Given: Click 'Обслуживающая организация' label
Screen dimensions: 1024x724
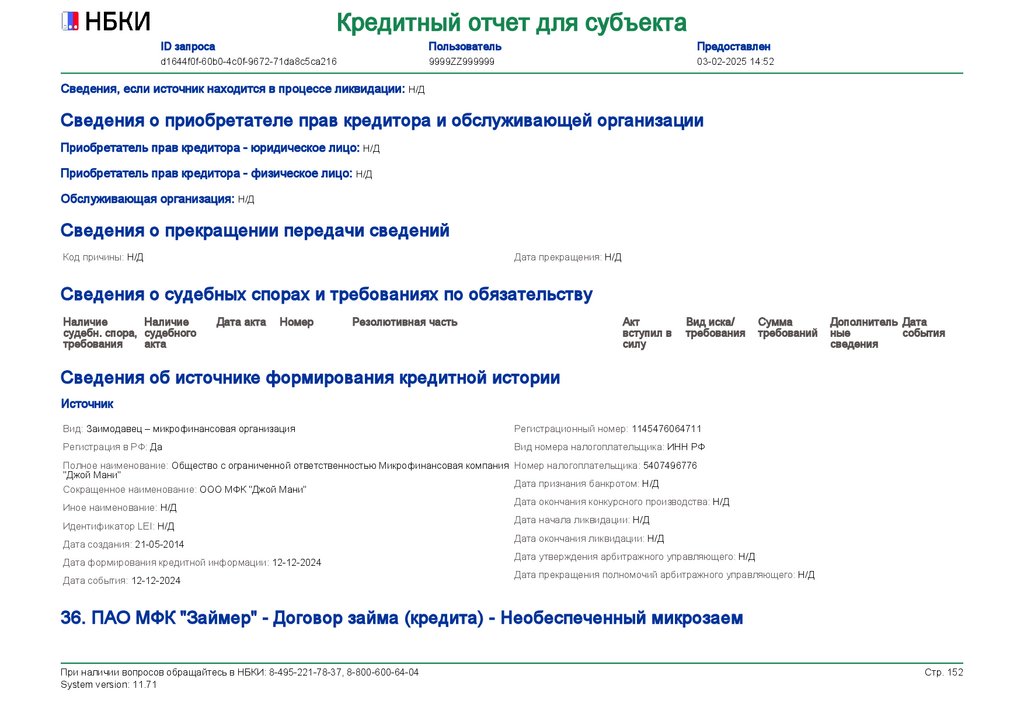Looking at the screenshot, I should [147, 199].
